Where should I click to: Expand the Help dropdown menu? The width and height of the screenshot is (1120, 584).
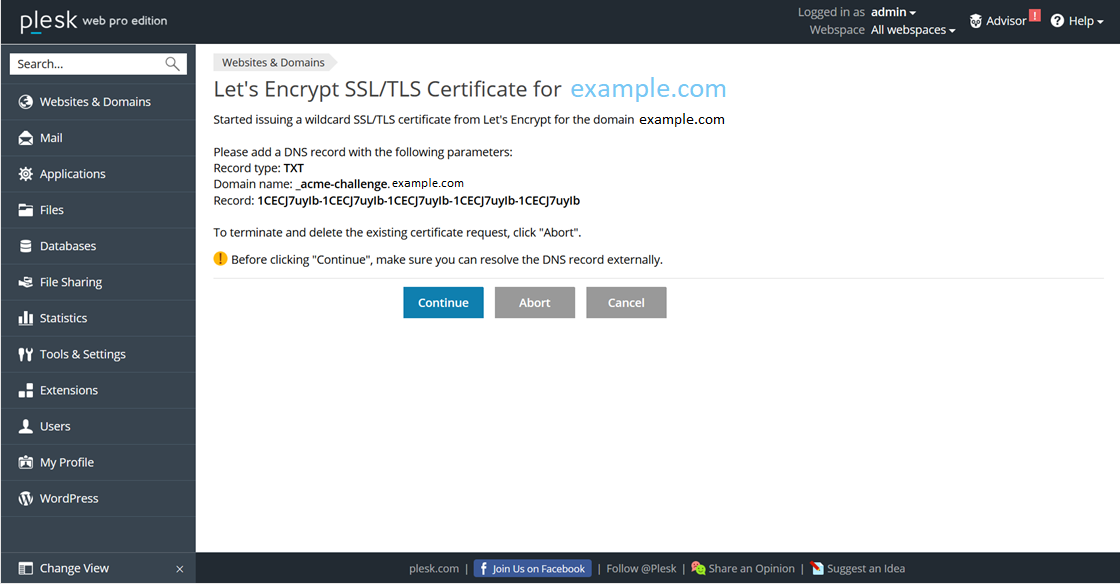1078,21
